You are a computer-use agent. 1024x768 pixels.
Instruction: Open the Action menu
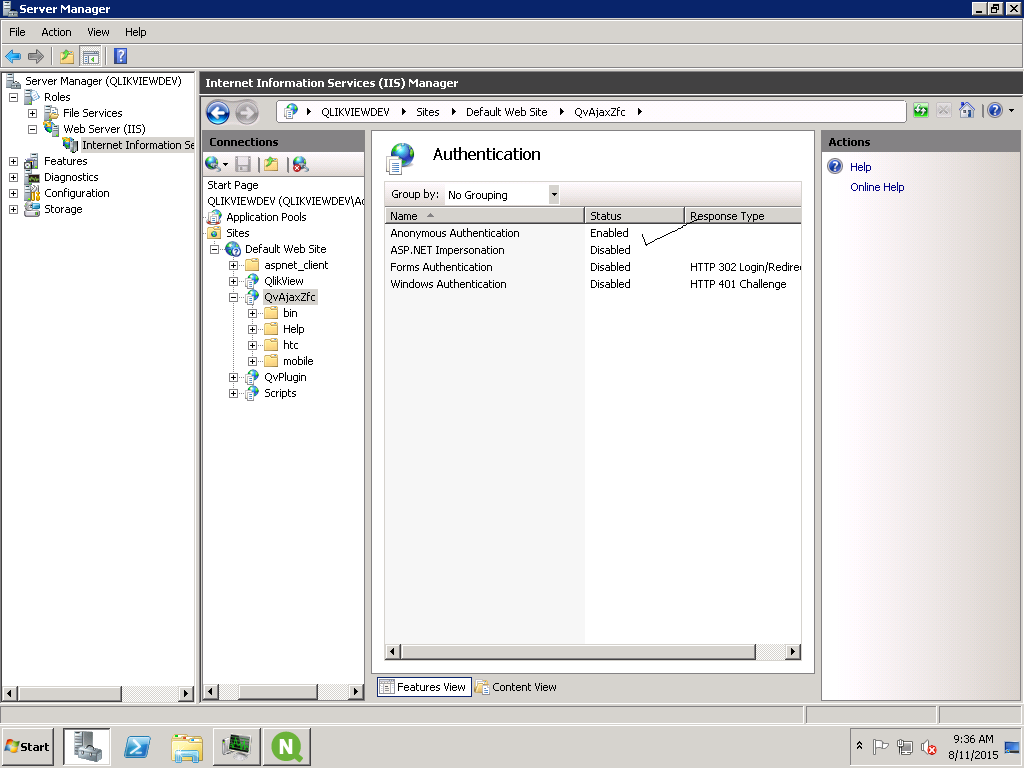point(56,32)
